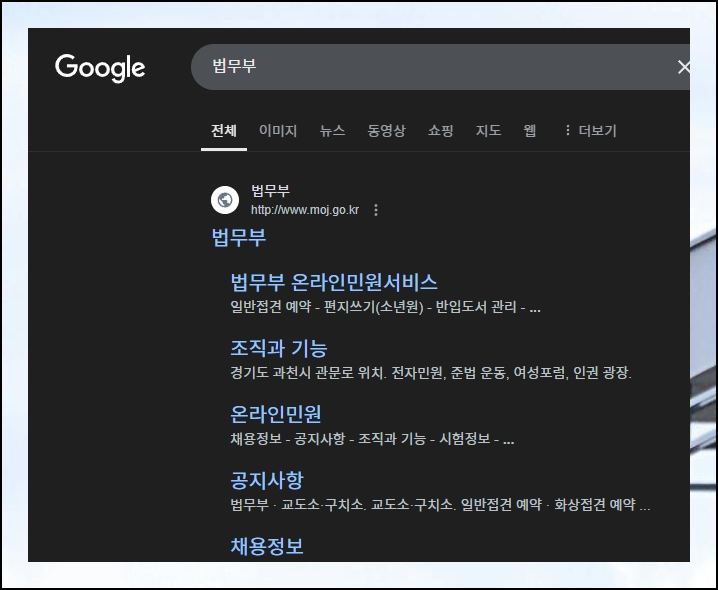Click the Google logo
This screenshot has width=718, height=590.
100,68
